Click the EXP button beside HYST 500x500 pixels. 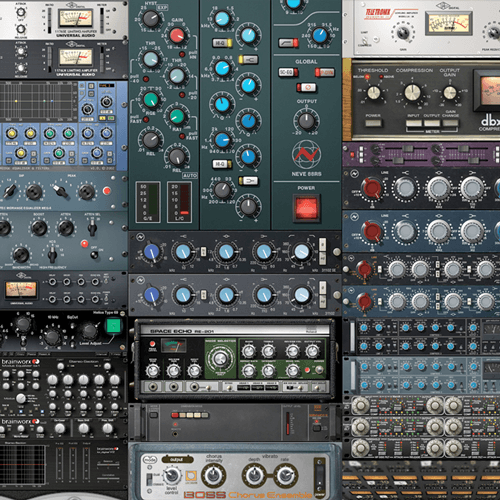pos(162,7)
